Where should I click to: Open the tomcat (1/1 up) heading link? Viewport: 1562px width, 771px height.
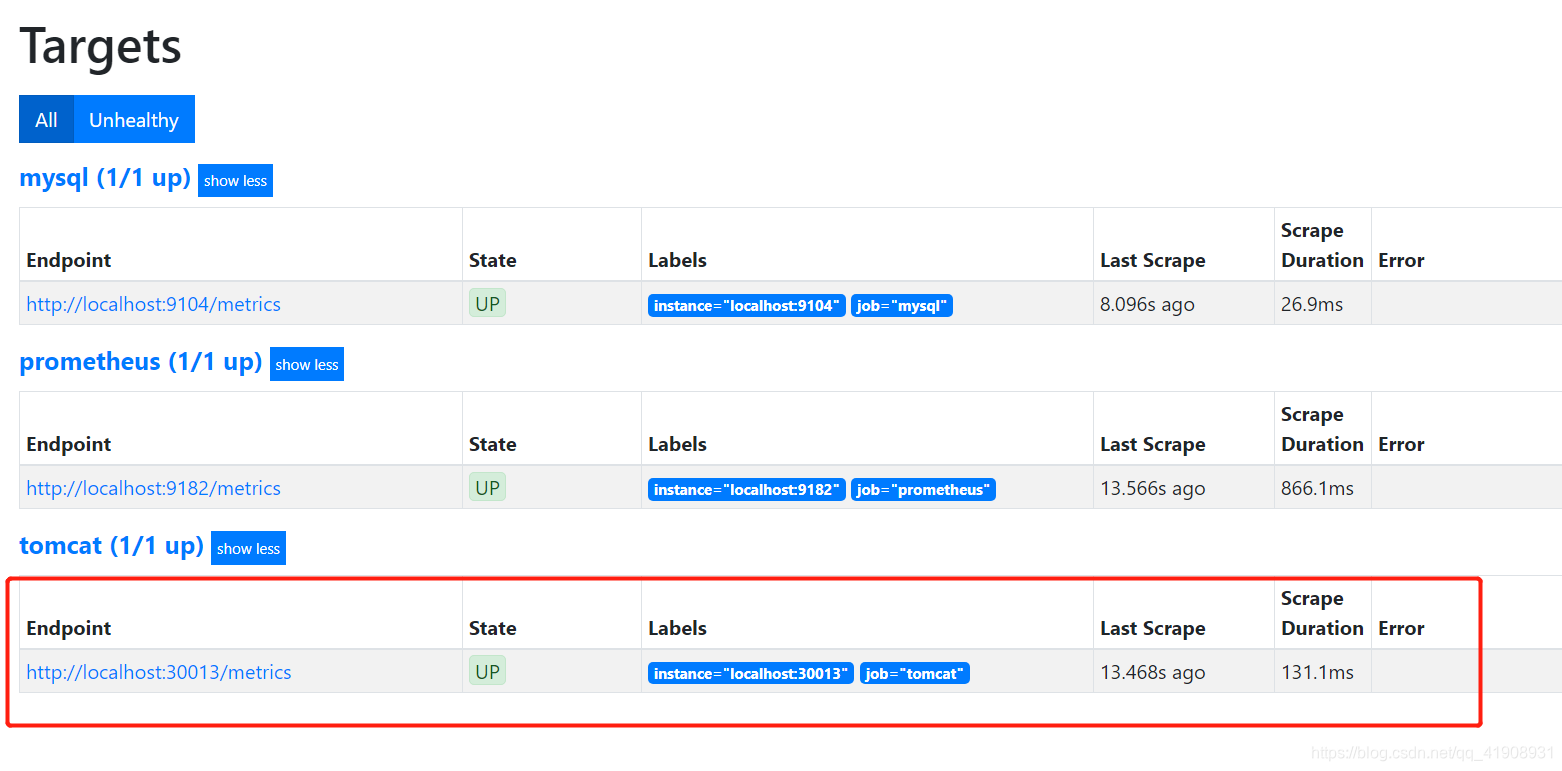pyautogui.click(x=112, y=546)
